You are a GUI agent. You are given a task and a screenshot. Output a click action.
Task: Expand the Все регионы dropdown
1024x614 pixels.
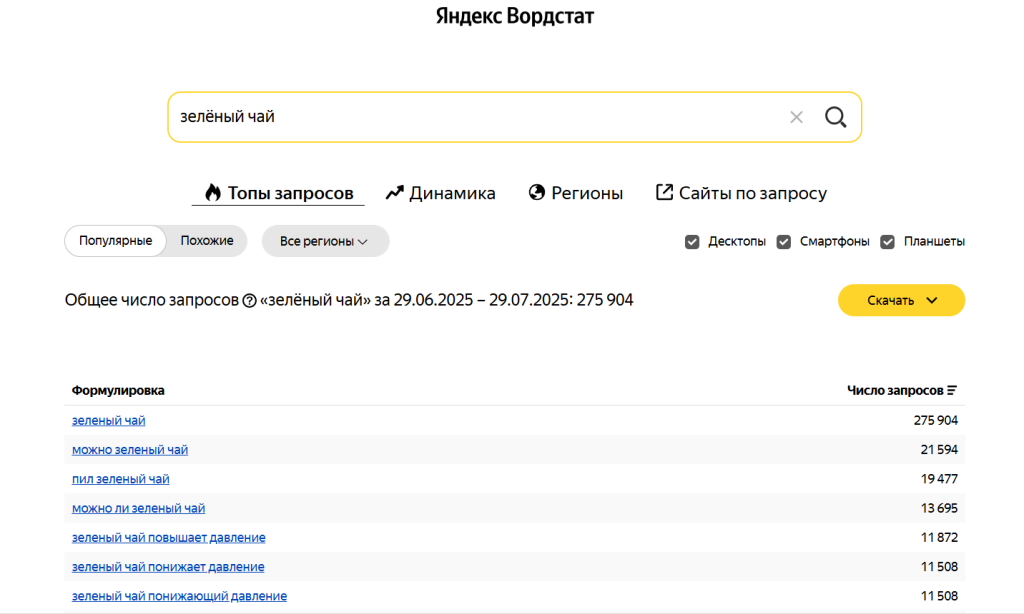point(325,241)
